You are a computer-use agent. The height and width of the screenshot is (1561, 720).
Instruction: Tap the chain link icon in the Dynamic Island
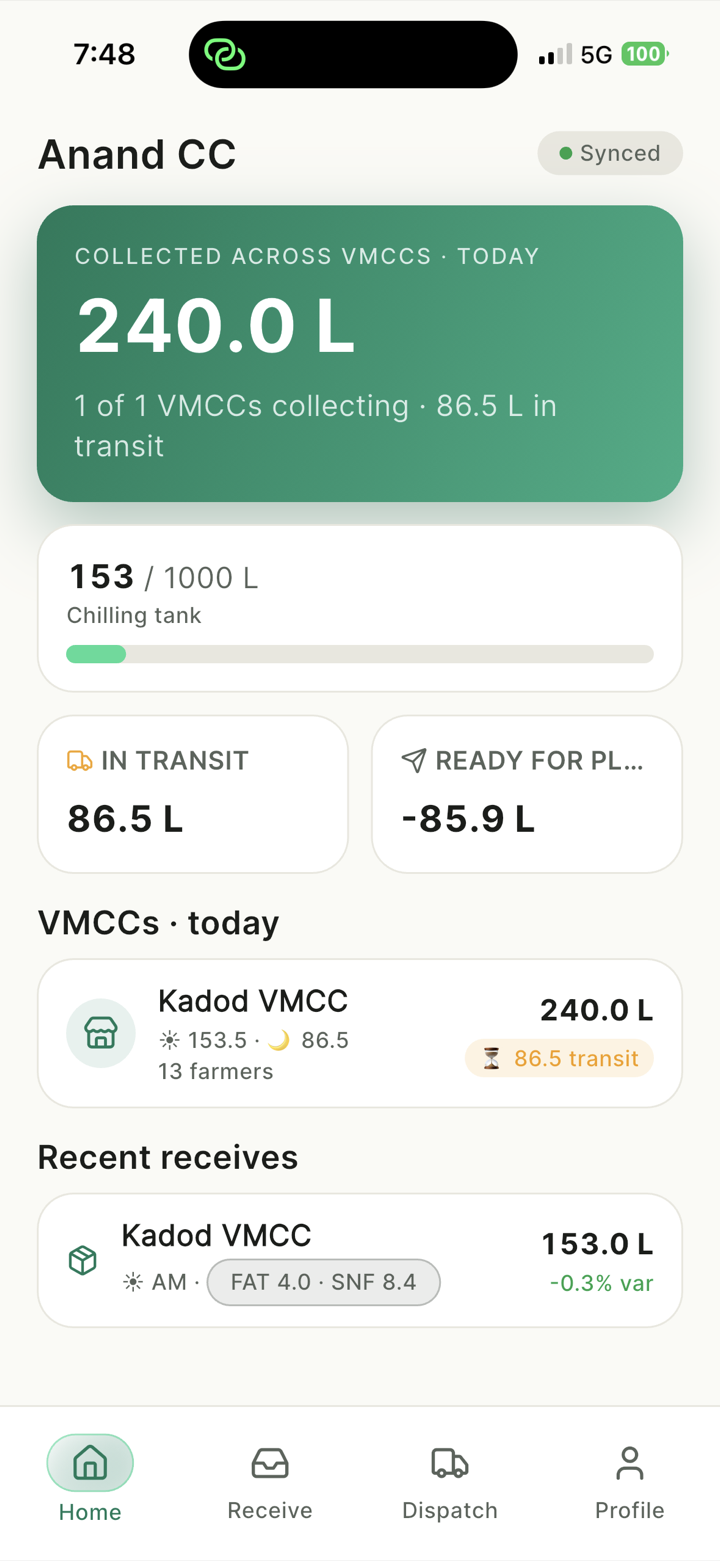pyautogui.click(x=225, y=54)
